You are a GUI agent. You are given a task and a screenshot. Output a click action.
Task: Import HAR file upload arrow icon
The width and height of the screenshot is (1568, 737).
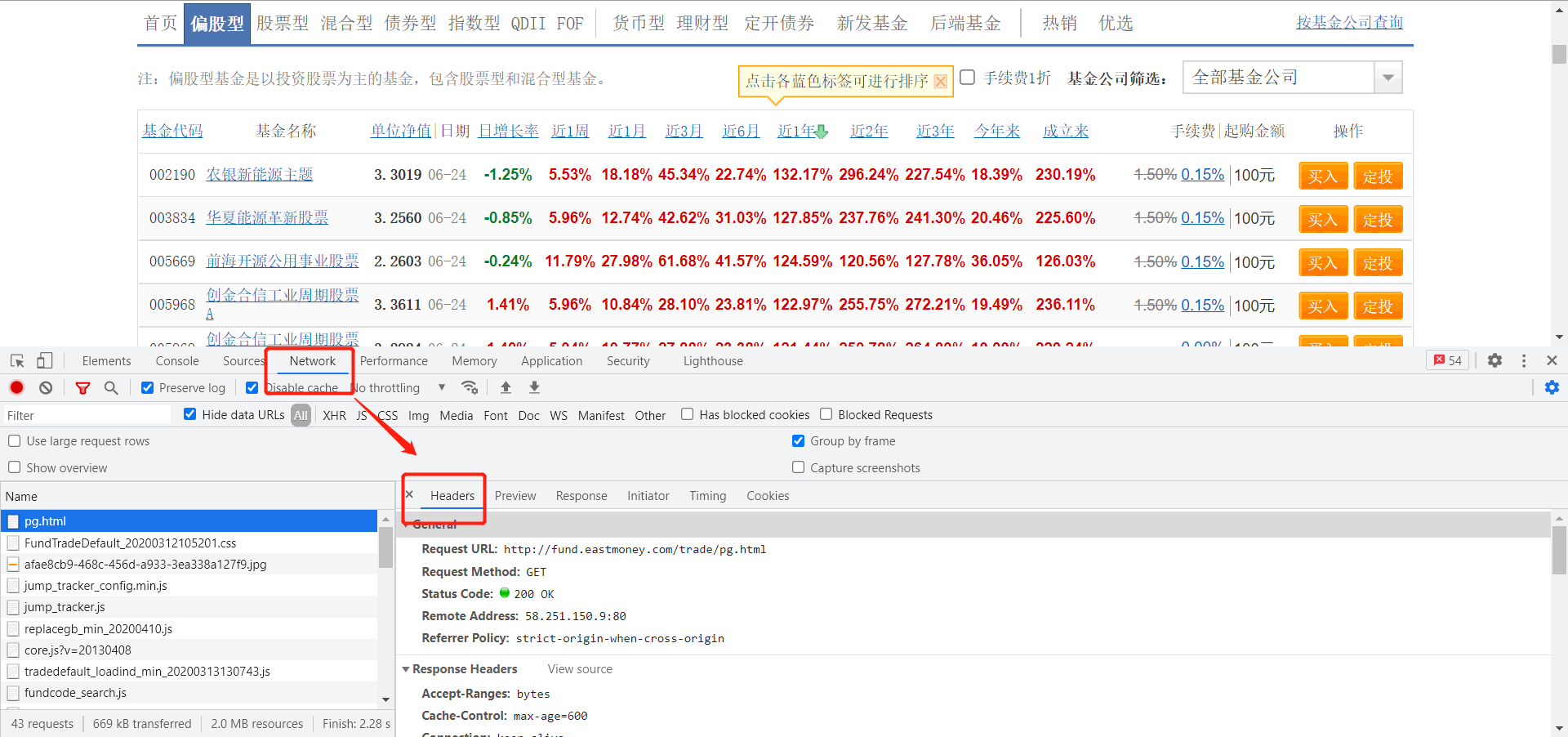(506, 387)
